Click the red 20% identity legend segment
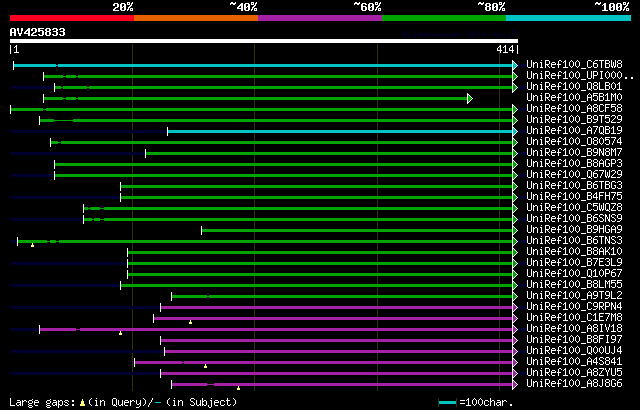 coord(72,18)
